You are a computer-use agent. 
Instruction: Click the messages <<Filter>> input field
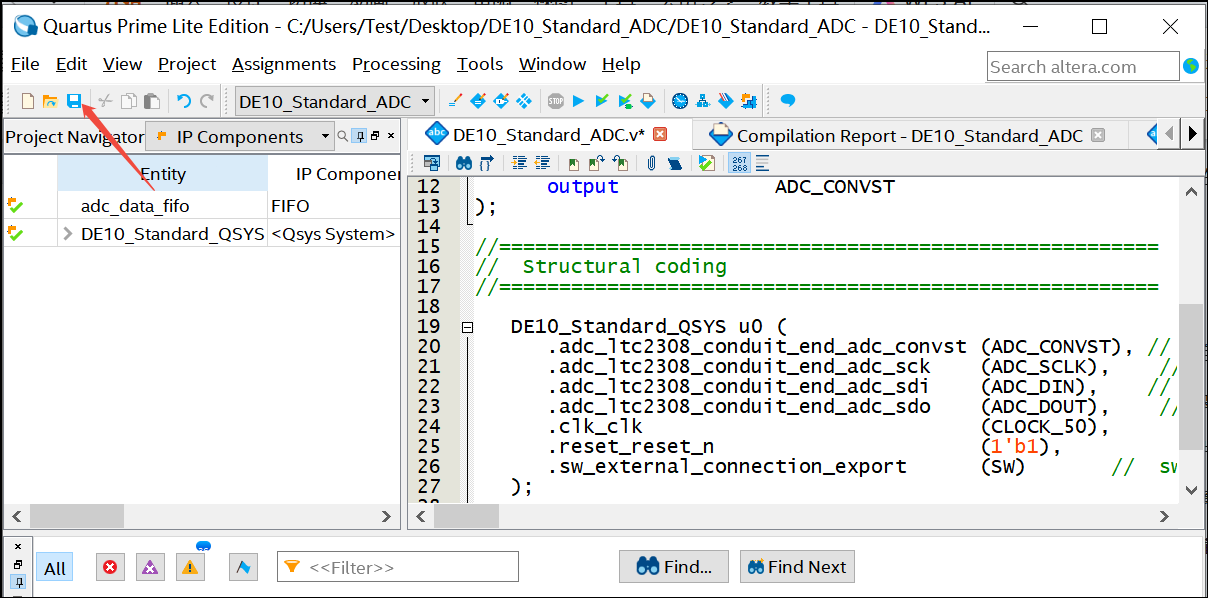click(x=398, y=567)
